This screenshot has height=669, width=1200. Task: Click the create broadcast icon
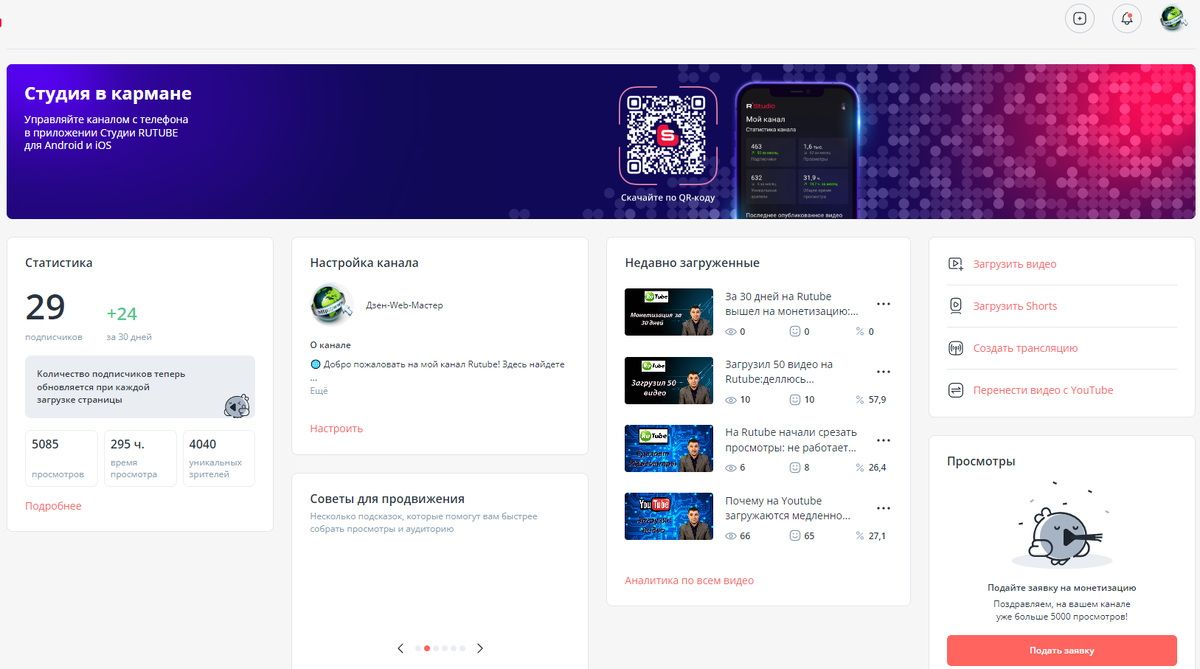pos(955,348)
